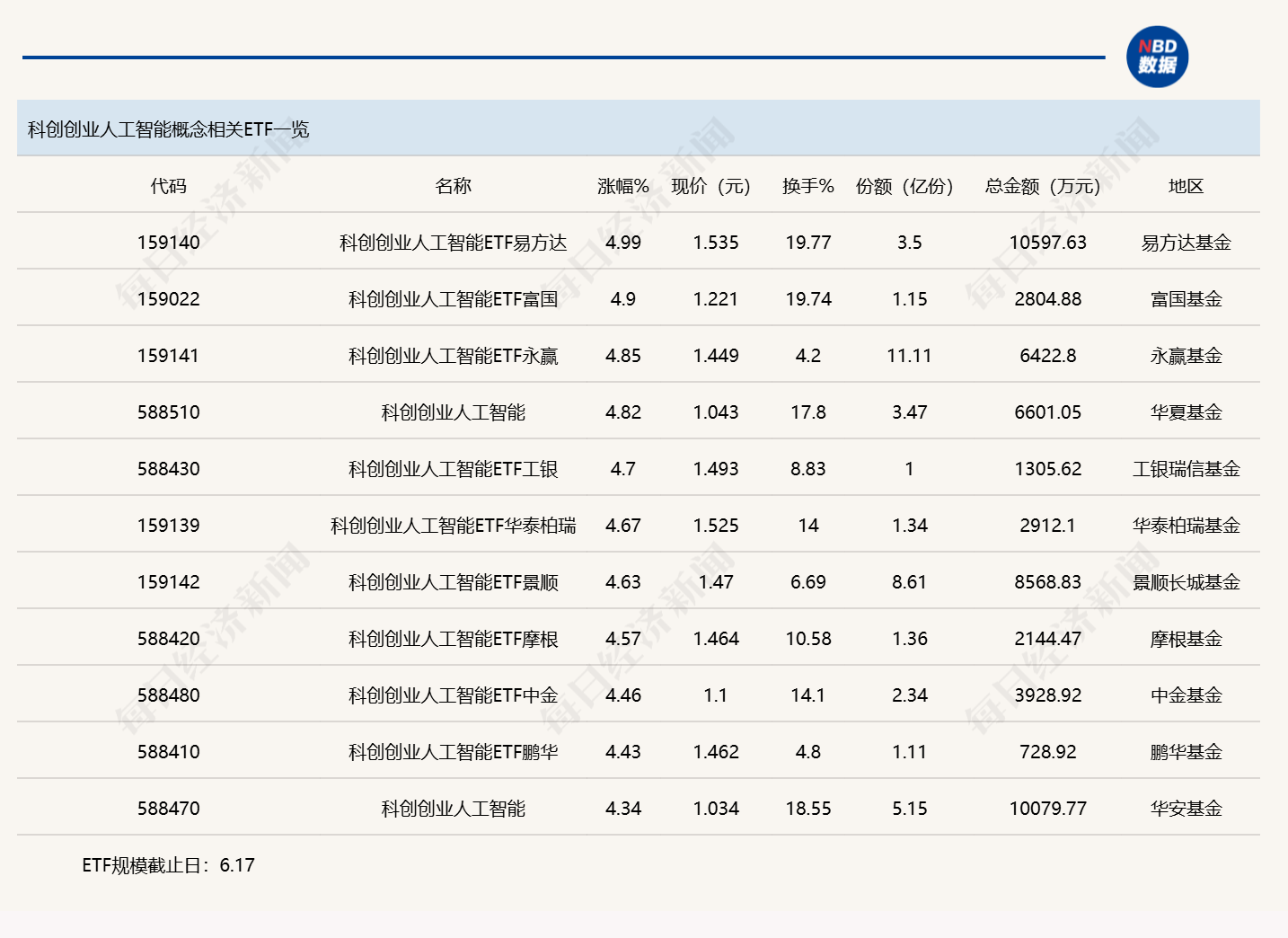This screenshot has width=1288, height=938.
Task: Click the name 科创创业人工智能ETF富国
Action: (x=454, y=299)
